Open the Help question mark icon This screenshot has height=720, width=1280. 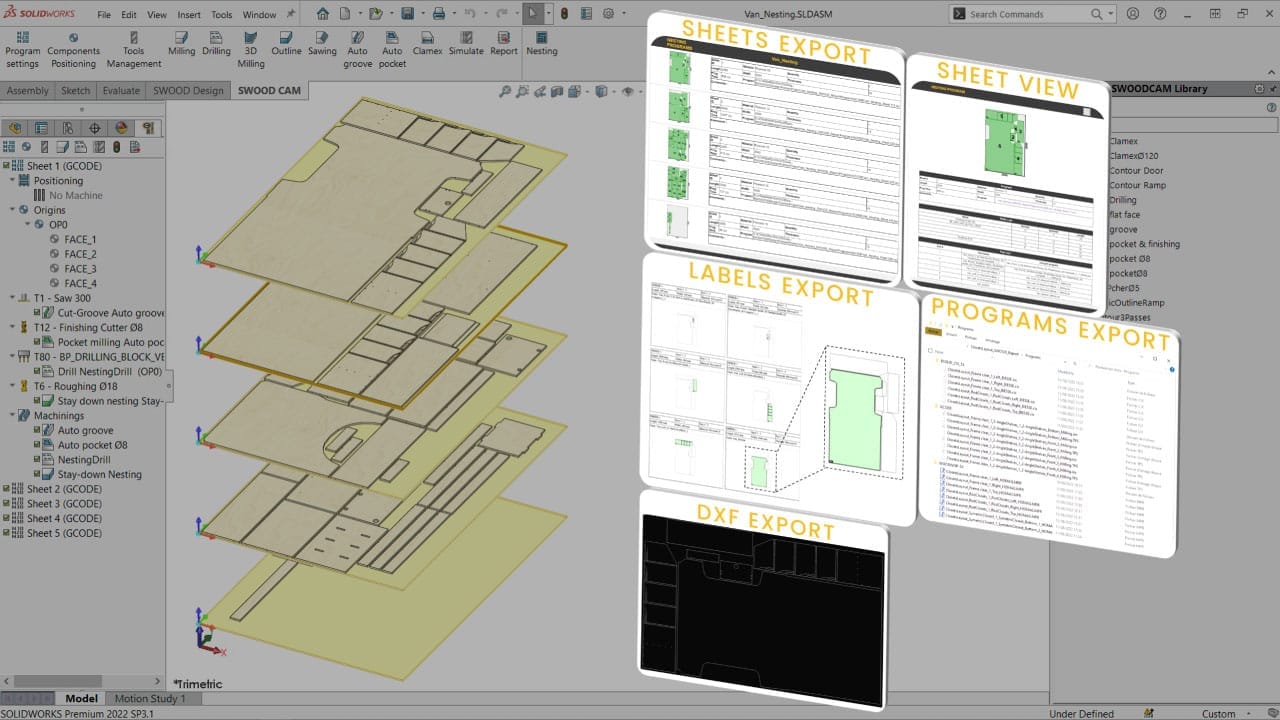(x=1158, y=14)
